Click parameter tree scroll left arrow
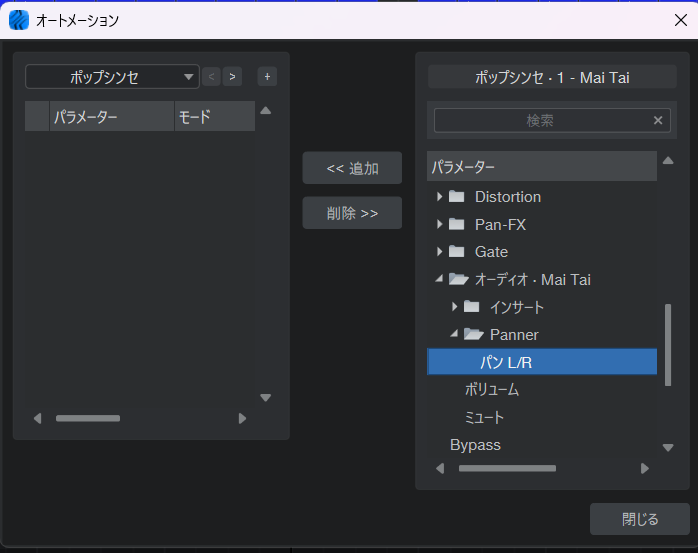Screen dimensions: 698x553 (x=440, y=468)
